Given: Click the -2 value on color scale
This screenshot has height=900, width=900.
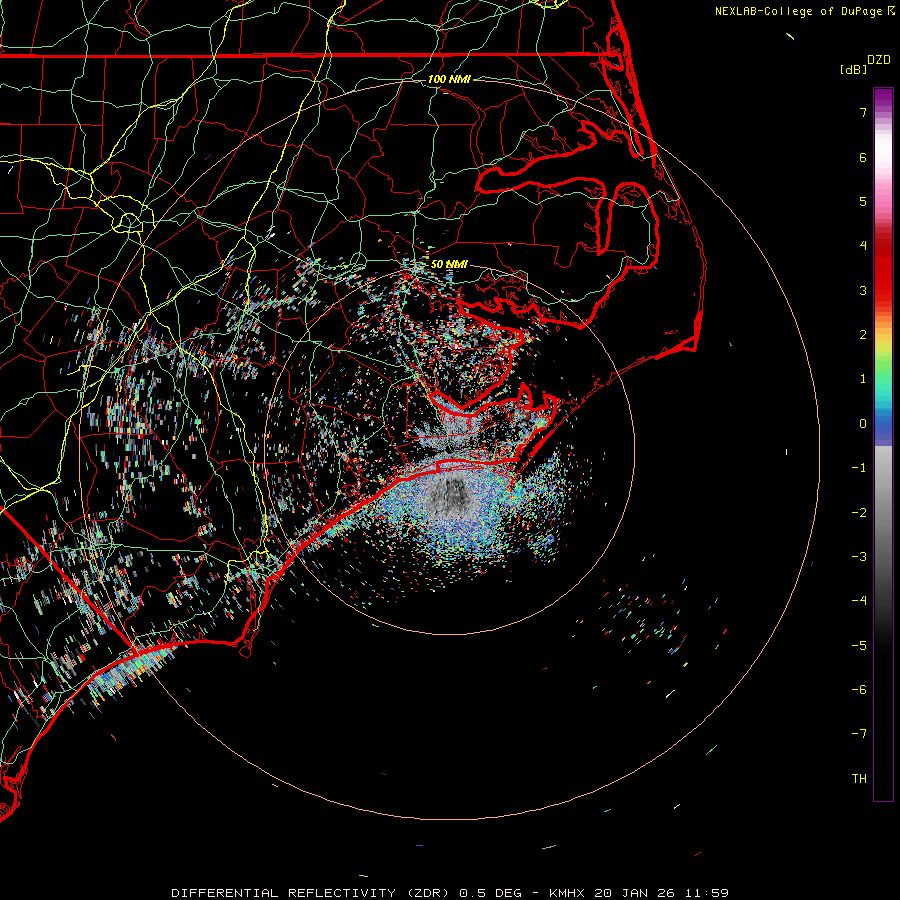Looking at the screenshot, I should [859, 513].
